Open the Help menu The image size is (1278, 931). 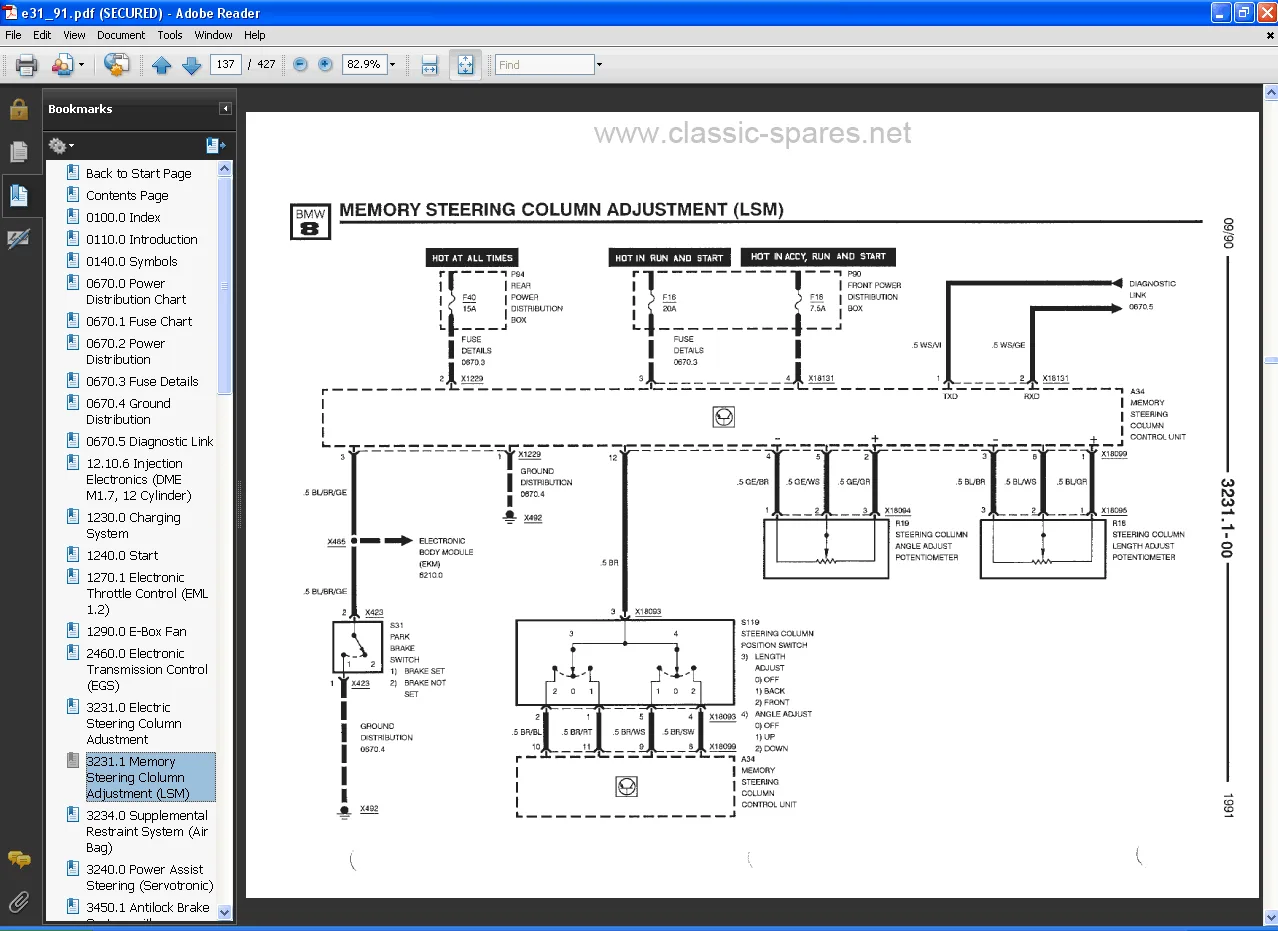pyautogui.click(x=255, y=35)
